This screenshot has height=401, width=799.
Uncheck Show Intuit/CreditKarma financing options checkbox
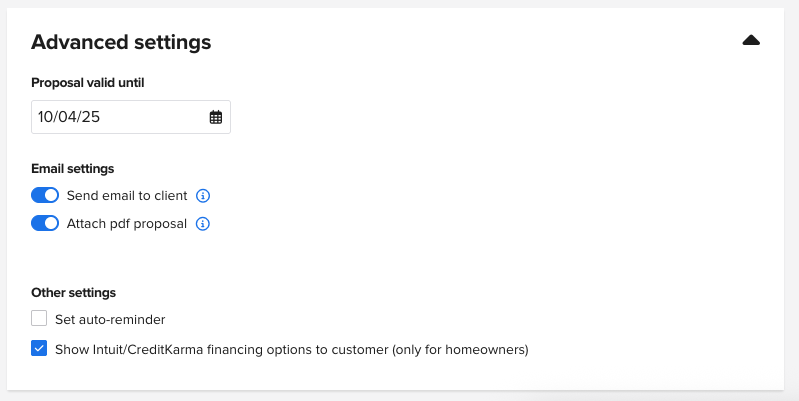(x=39, y=349)
